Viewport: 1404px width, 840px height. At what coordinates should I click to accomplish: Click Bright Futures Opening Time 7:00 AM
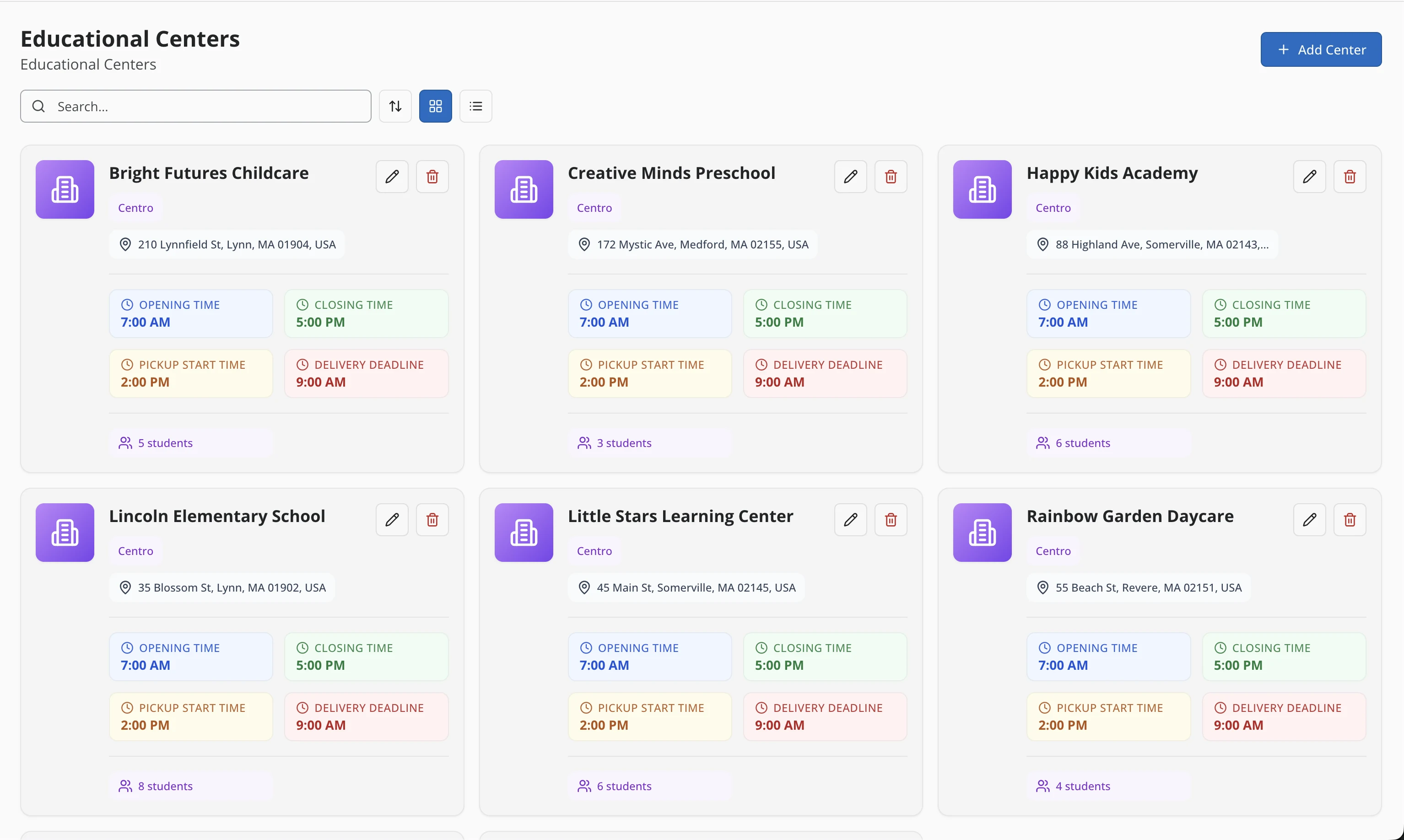click(191, 313)
